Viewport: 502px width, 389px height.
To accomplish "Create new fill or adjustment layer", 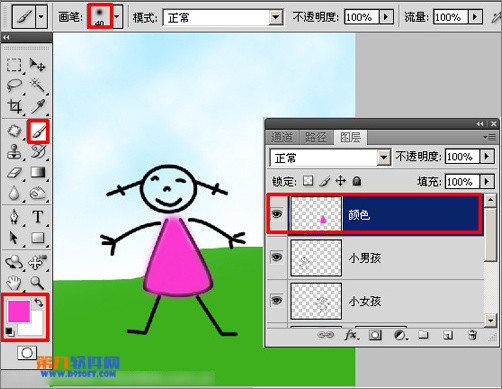I will point(400,335).
